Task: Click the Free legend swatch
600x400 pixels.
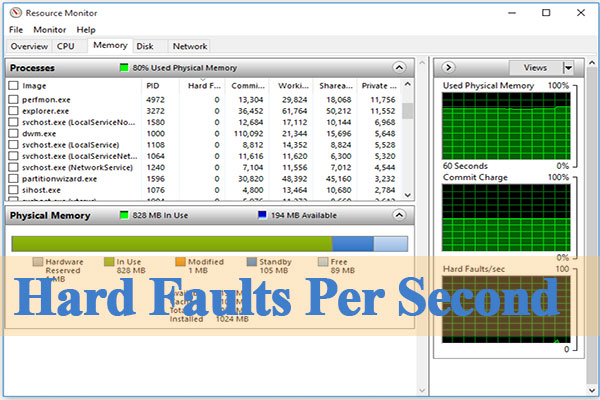Action: point(323,262)
